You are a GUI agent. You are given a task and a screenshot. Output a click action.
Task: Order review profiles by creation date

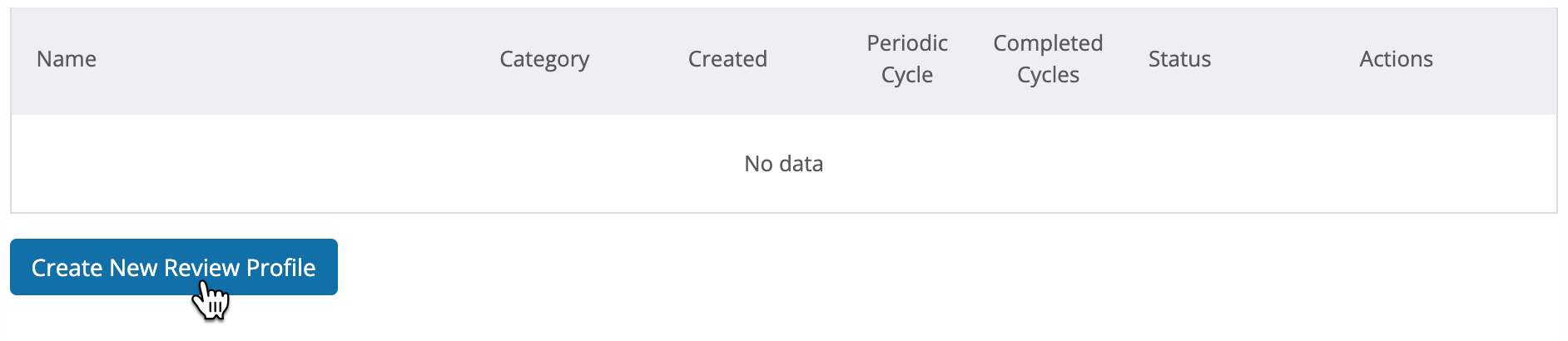click(x=727, y=59)
